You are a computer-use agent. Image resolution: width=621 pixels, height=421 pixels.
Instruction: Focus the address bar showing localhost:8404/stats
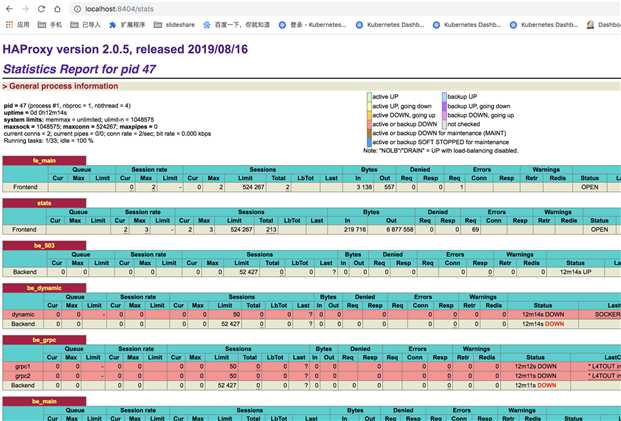point(345,9)
